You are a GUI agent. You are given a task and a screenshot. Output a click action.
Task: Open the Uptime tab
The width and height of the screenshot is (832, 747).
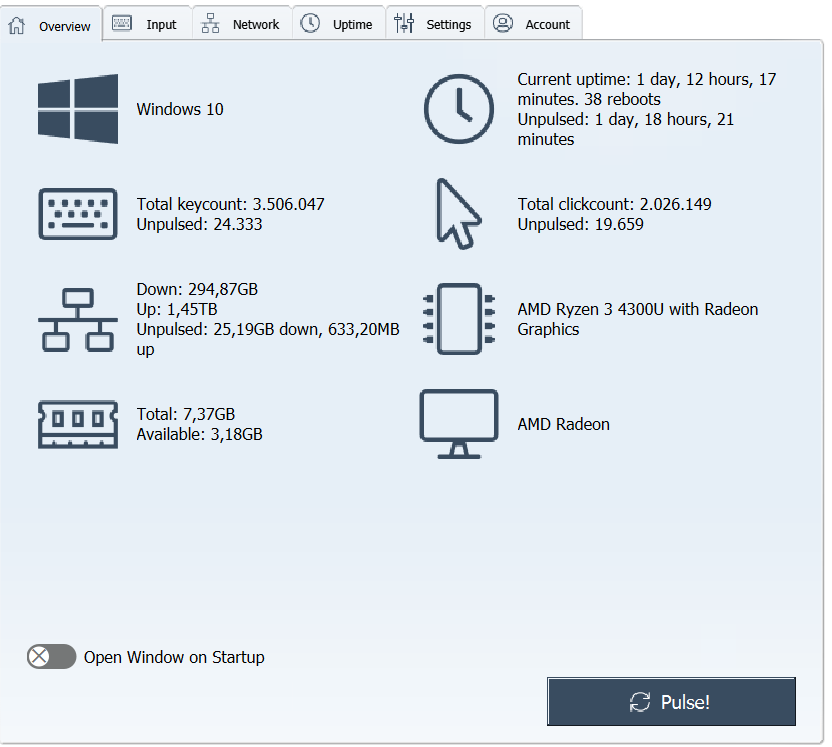339,23
